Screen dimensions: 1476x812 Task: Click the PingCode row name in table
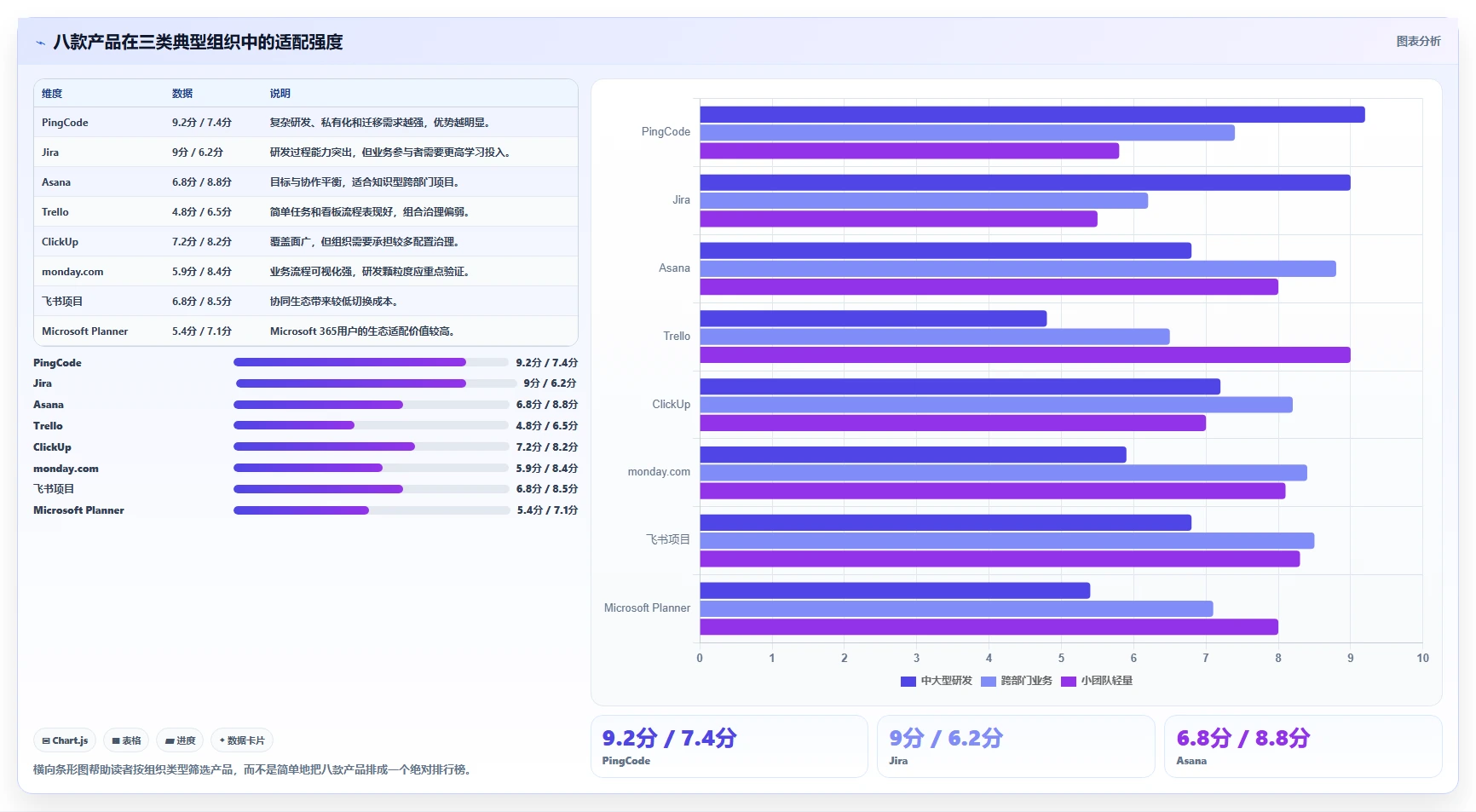[x=65, y=123]
